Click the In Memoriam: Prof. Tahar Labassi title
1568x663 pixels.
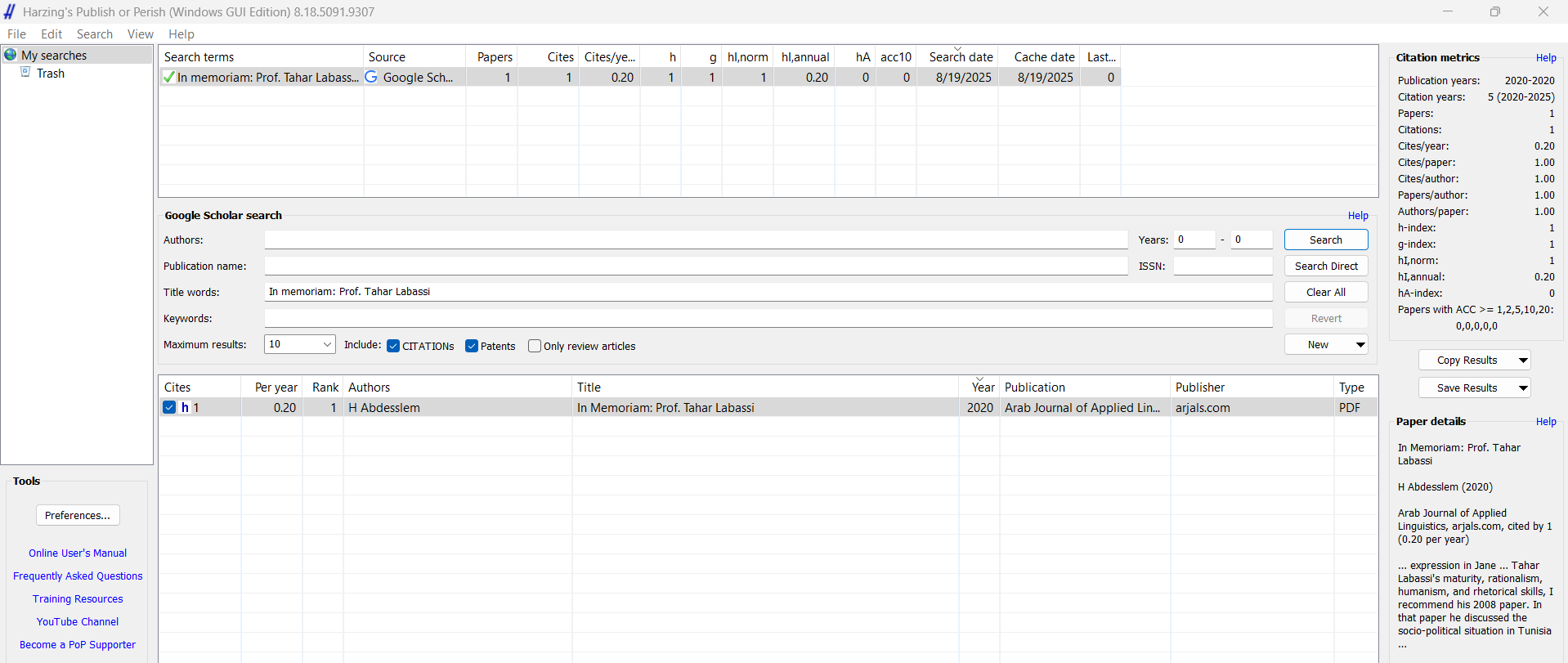pyautogui.click(x=665, y=407)
